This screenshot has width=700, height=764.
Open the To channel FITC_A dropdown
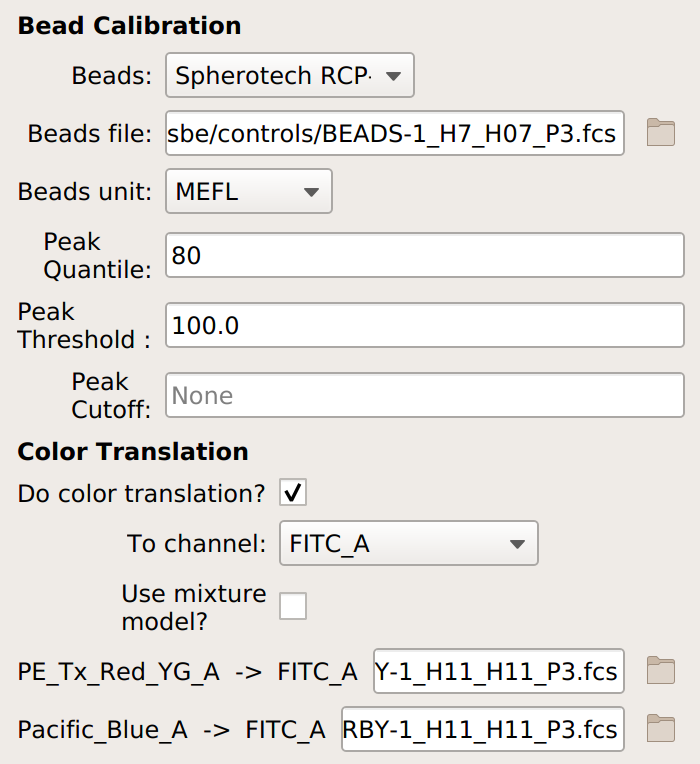click(x=409, y=543)
